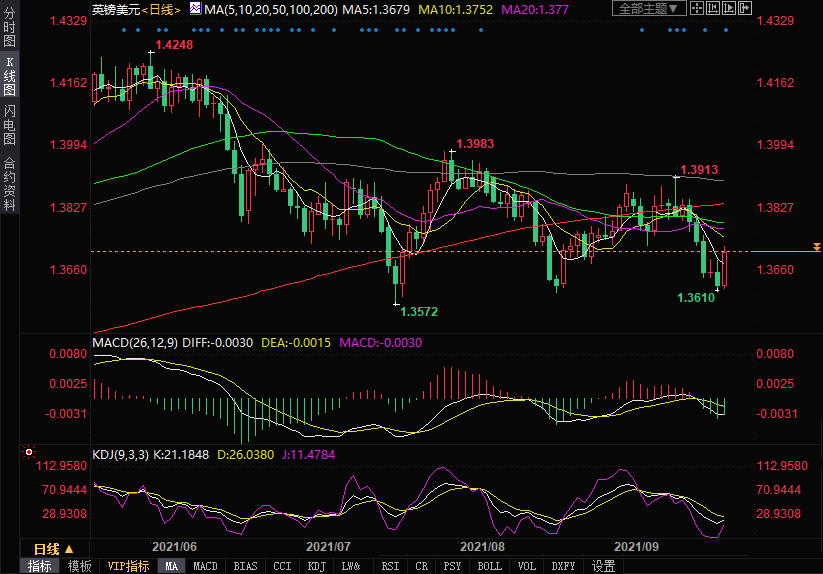The image size is (823, 574).
Task: Select the 模板 tab at bottom
Action: 80,566
